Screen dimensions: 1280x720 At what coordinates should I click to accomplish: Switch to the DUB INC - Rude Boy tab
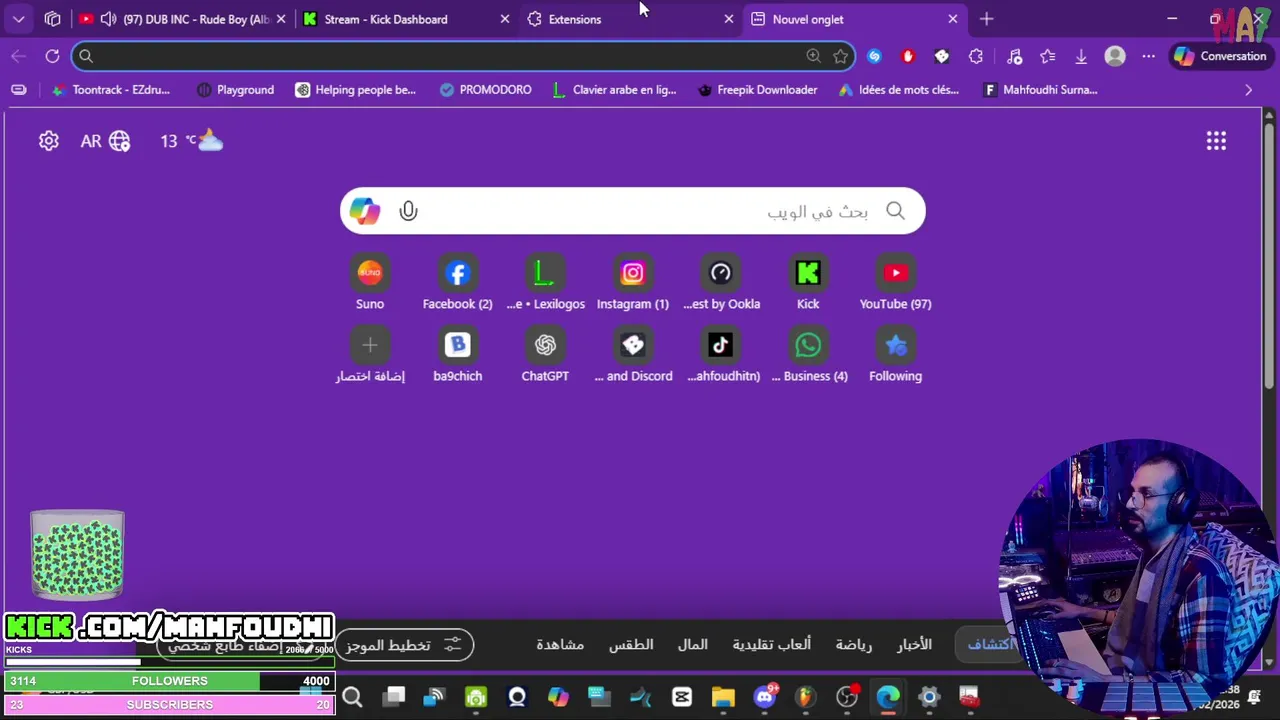pyautogui.click(x=195, y=19)
